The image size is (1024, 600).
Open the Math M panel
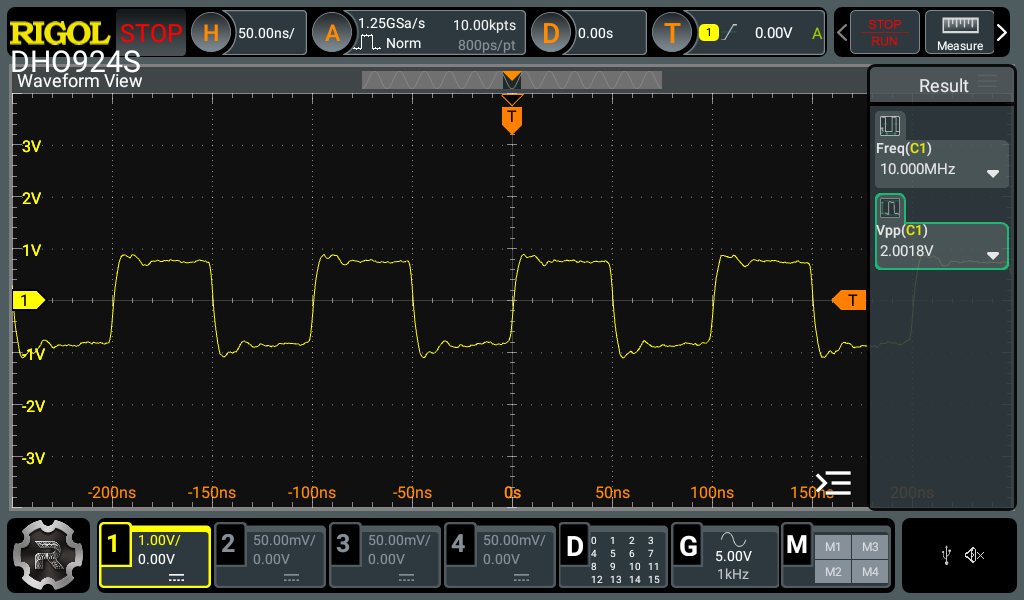pyautogui.click(x=797, y=545)
